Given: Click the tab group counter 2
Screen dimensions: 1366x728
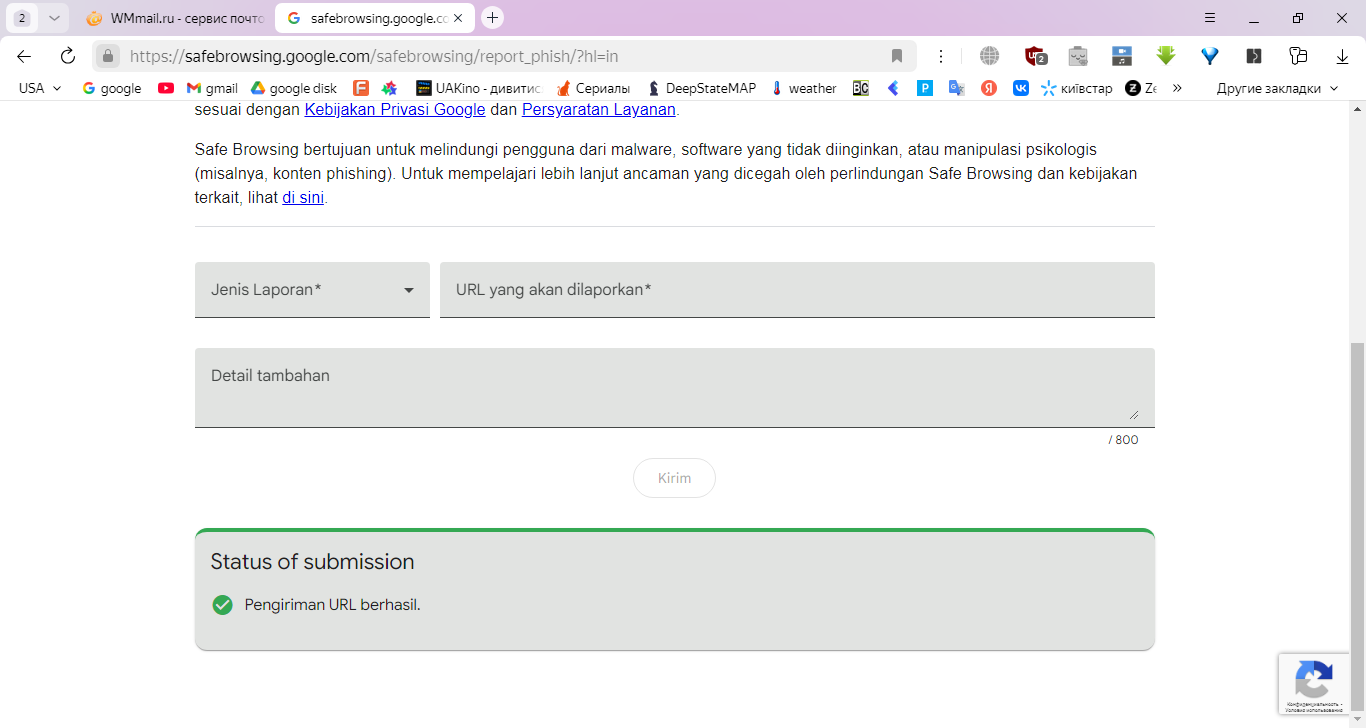Looking at the screenshot, I should [22, 18].
